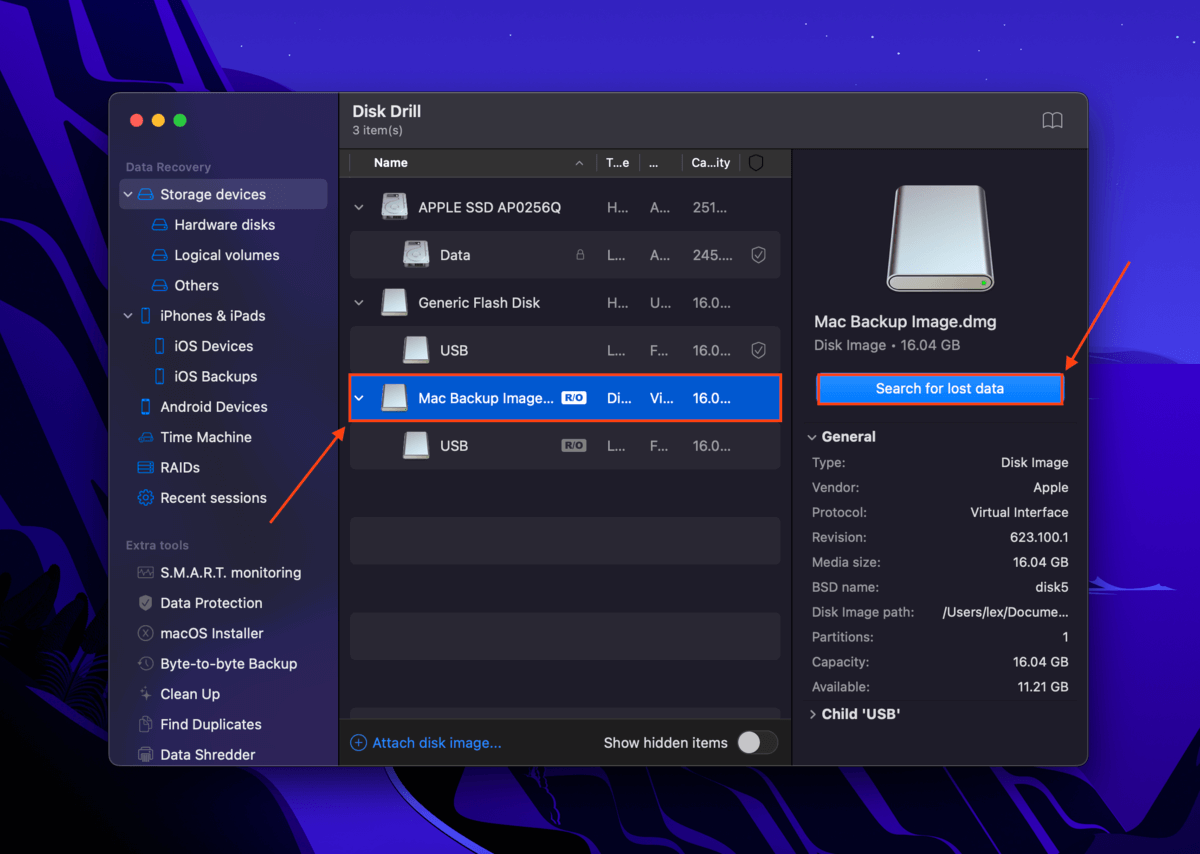The height and width of the screenshot is (854, 1200).
Task: Click the lock icon in Data row
Action: click(x=580, y=255)
